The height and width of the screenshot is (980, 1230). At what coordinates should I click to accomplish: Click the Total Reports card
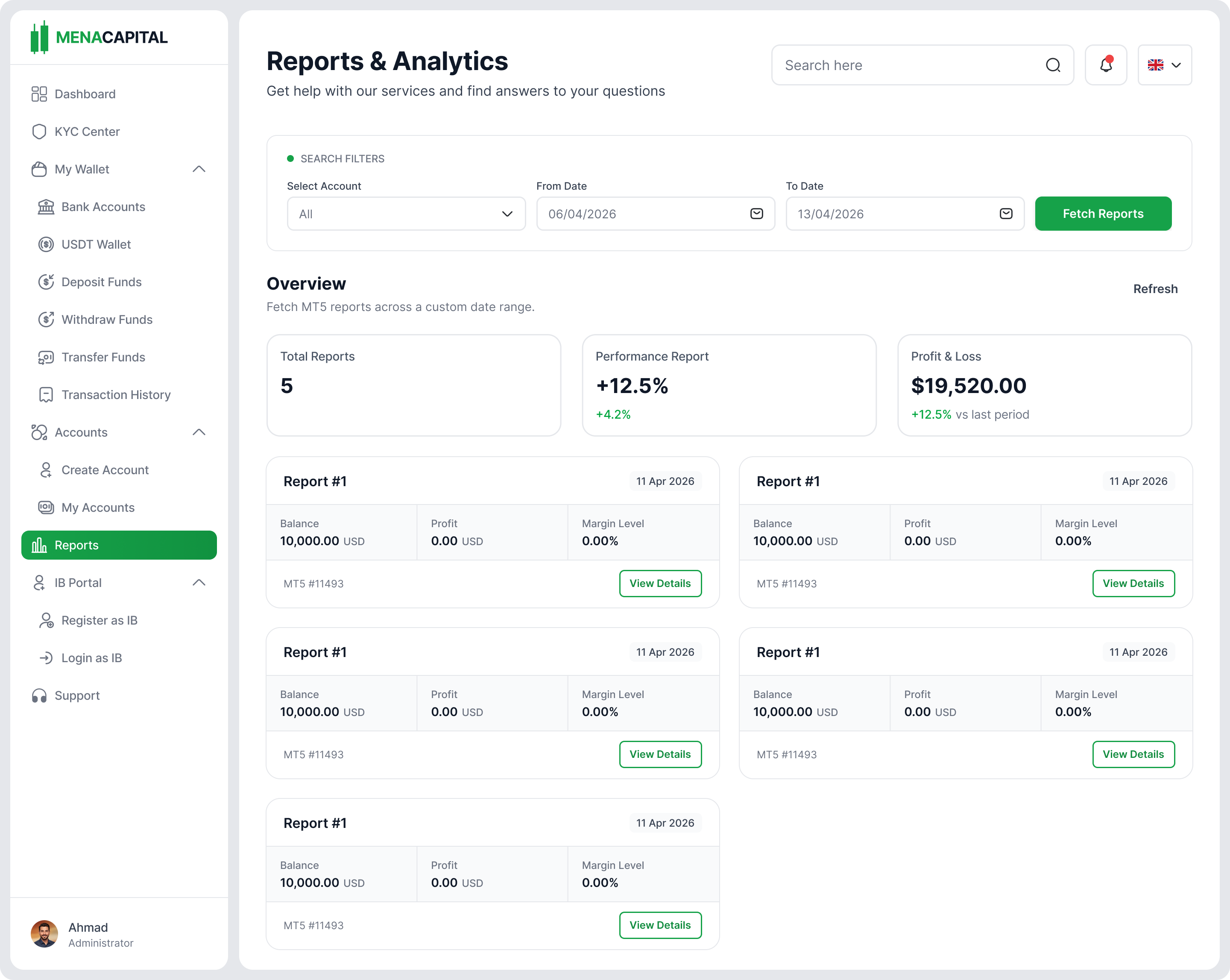coord(413,385)
